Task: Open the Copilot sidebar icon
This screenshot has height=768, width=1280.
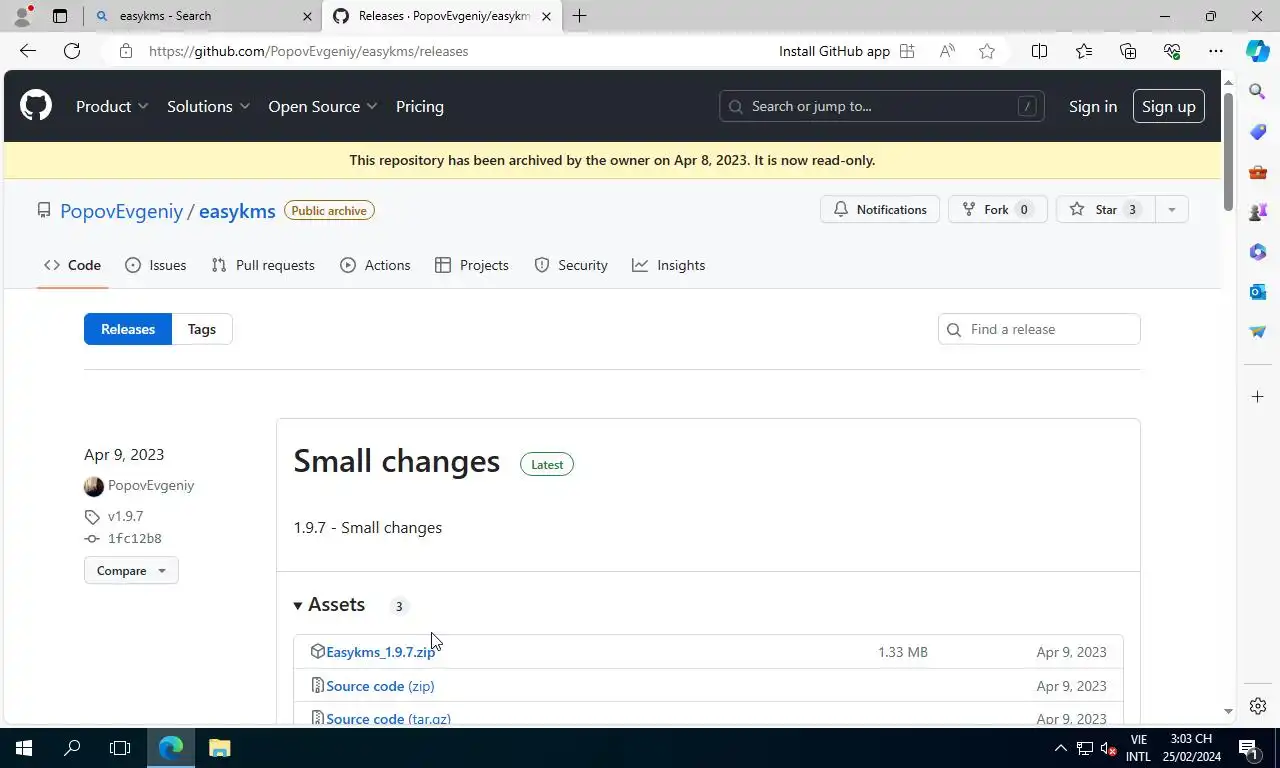Action: (x=1258, y=51)
